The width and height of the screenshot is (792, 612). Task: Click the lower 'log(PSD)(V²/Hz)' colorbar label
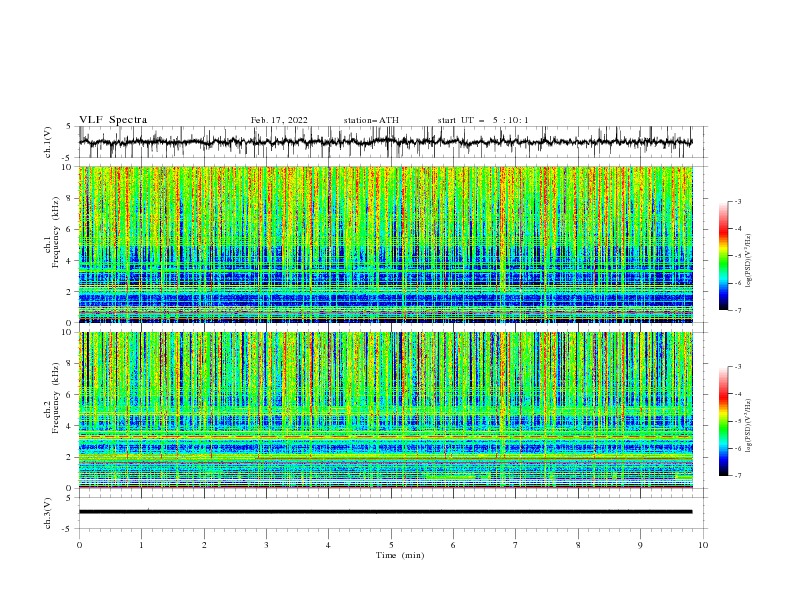tap(749, 426)
